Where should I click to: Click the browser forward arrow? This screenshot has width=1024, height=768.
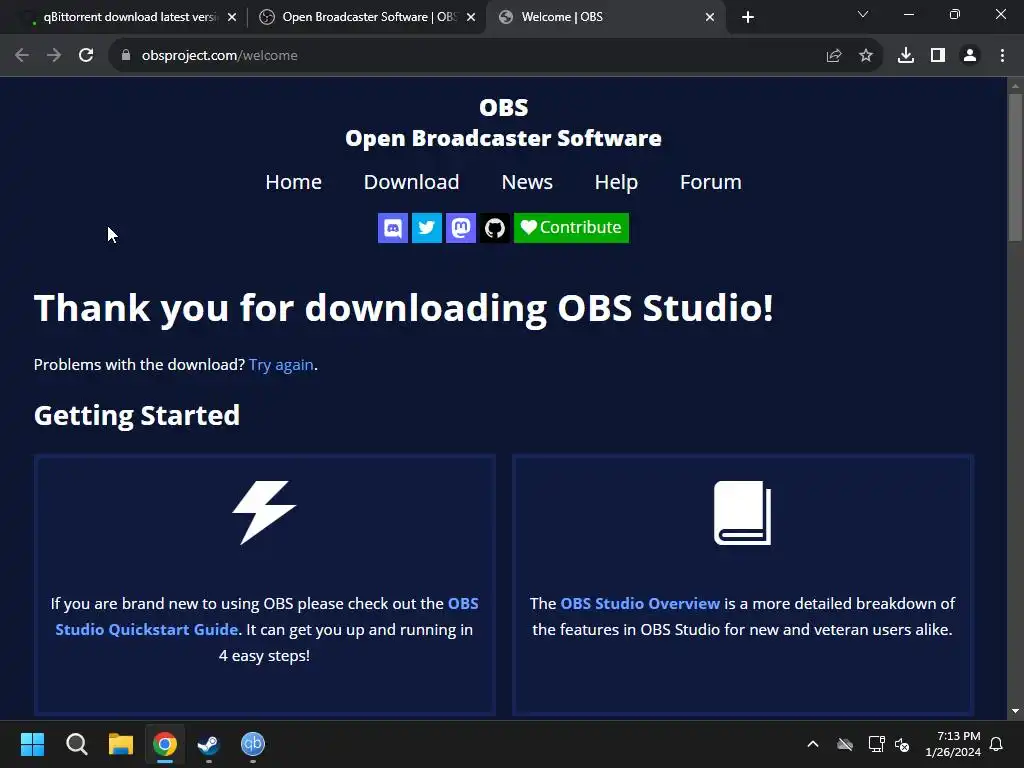coord(54,56)
